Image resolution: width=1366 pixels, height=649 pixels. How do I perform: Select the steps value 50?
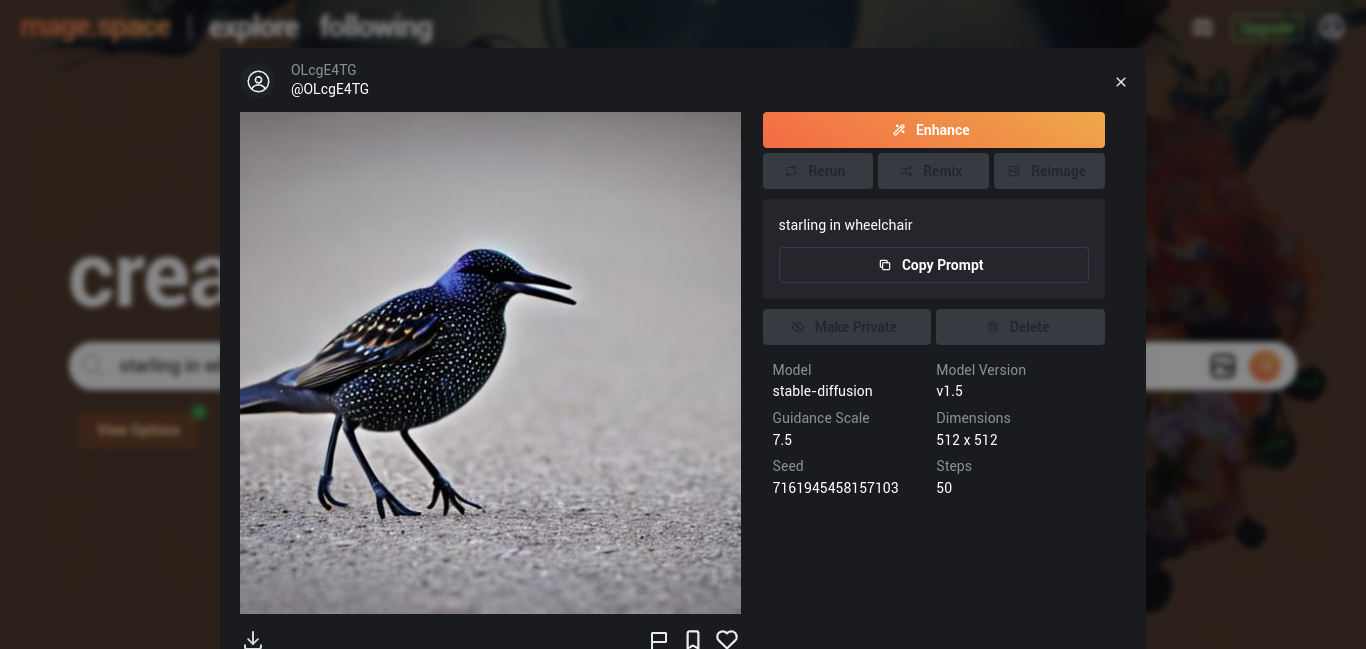coord(944,488)
